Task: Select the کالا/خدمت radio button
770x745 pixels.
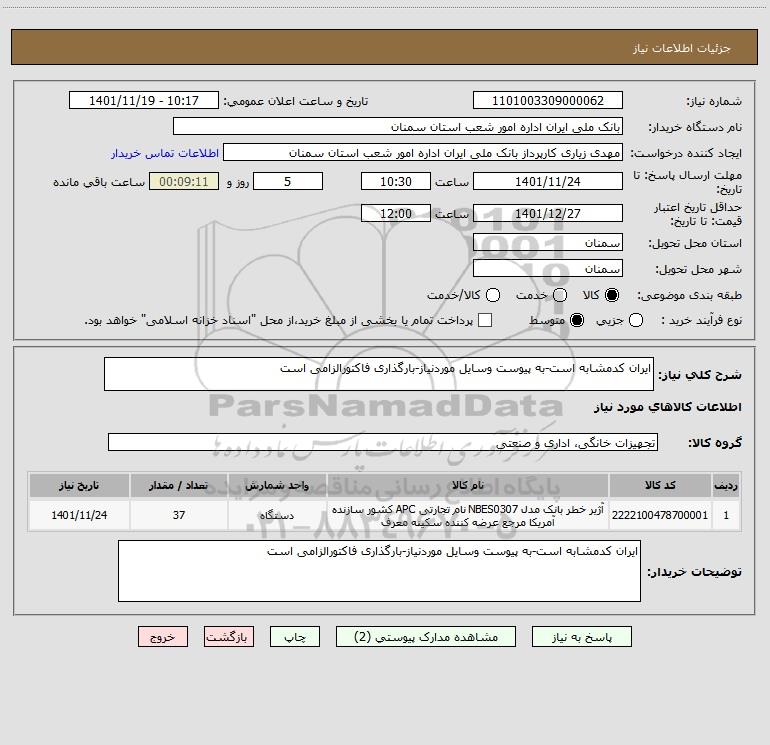Action: [493, 295]
